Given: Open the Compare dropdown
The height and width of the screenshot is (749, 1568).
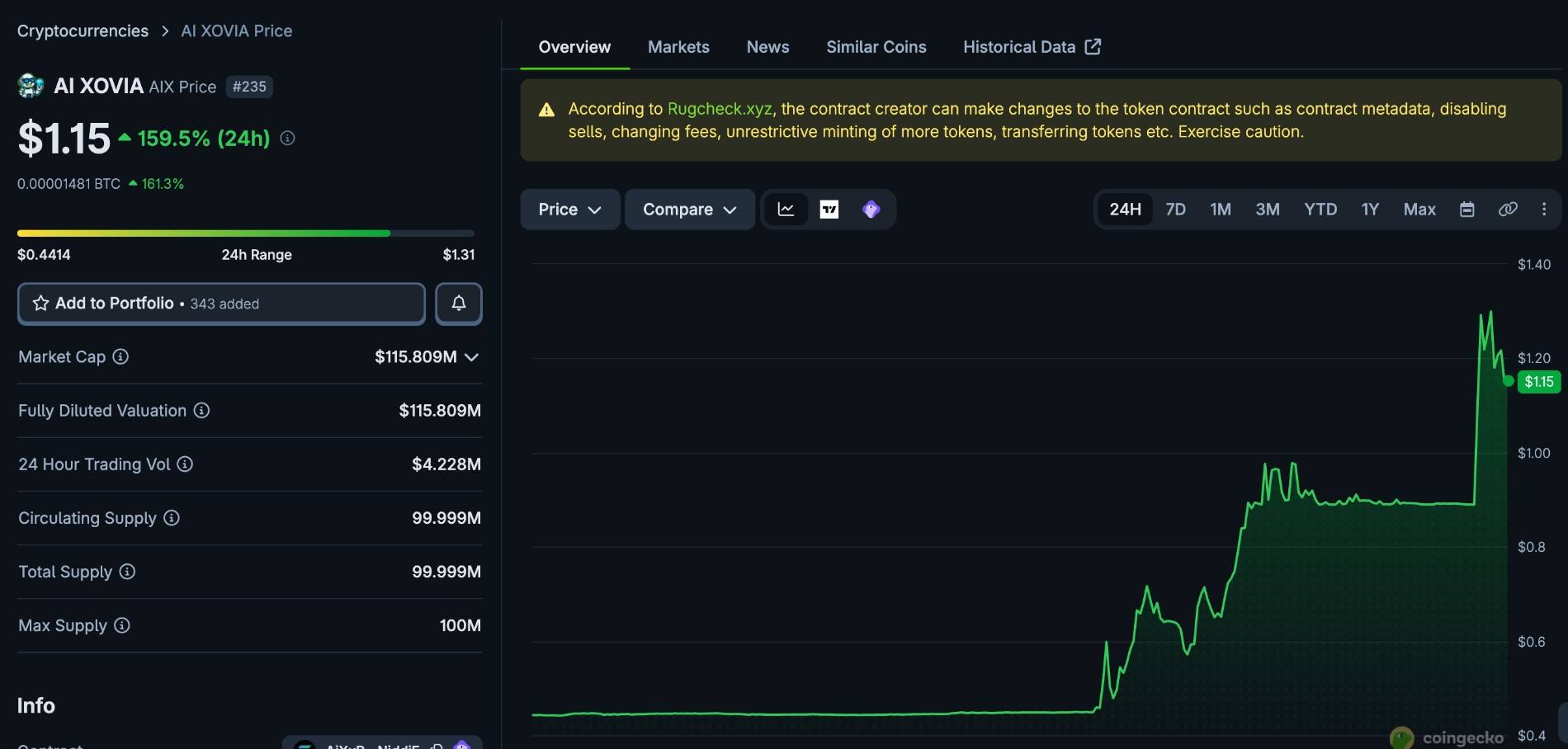Looking at the screenshot, I should click(690, 210).
